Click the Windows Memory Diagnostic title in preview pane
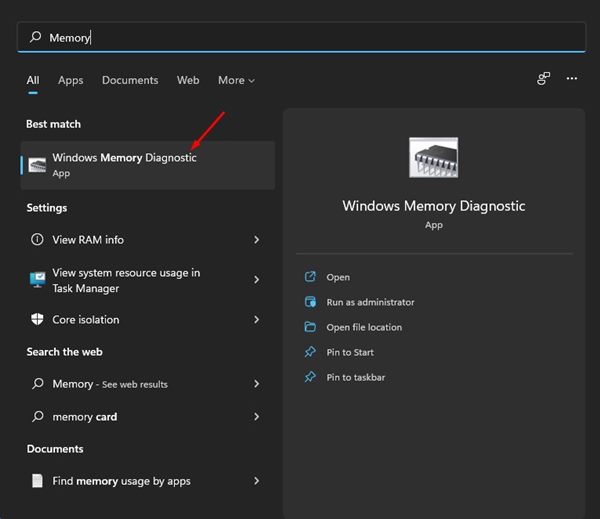The width and height of the screenshot is (600, 519). (x=434, y=206)
